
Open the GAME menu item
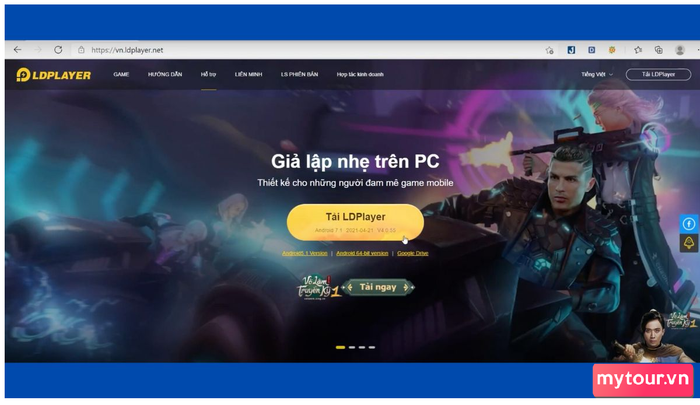(x=121, y=74)
